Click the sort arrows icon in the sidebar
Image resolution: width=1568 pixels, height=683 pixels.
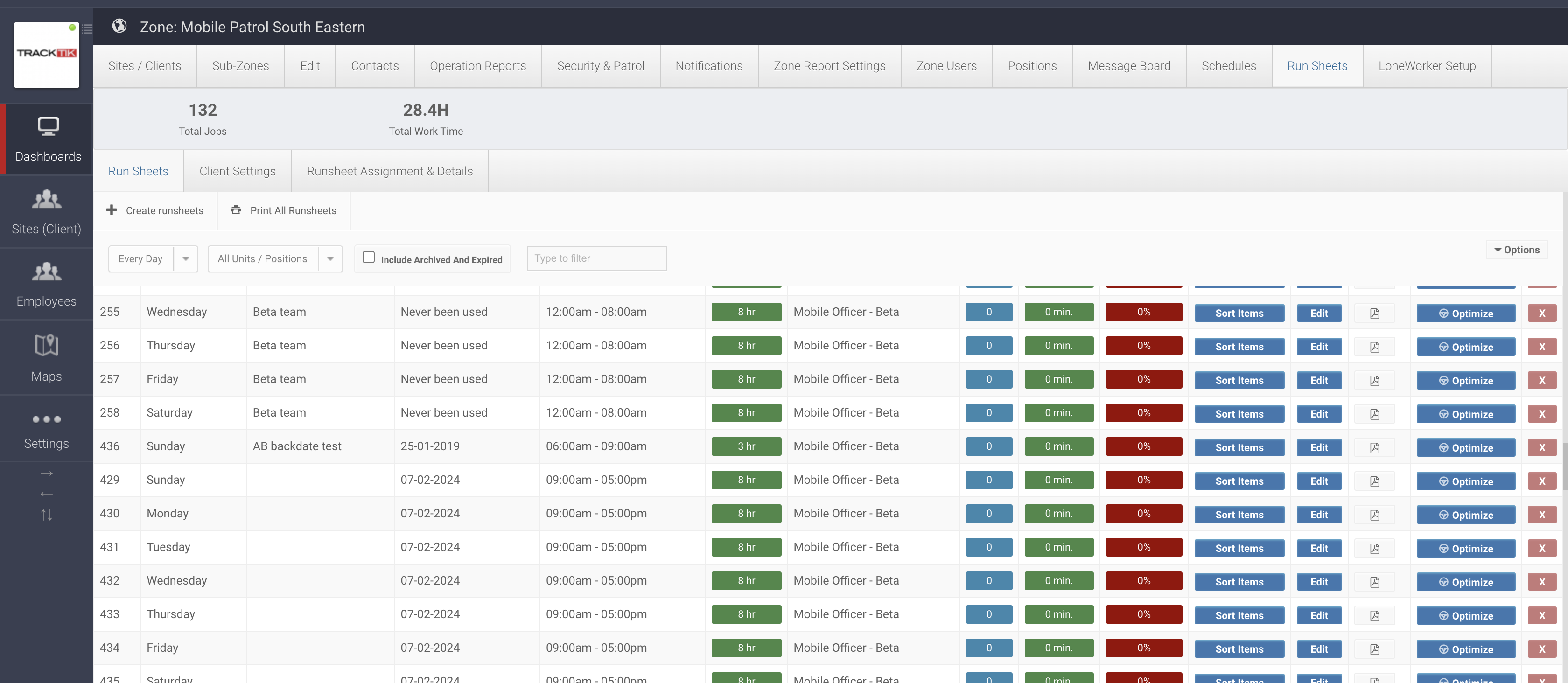pyautogui.click(x=46, y=516)
